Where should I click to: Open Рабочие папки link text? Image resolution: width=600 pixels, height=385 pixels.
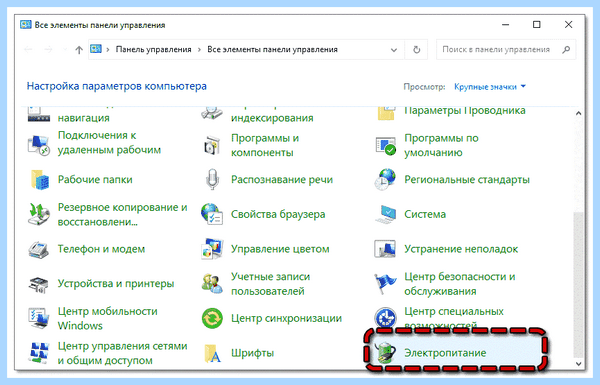click(95, 179)
